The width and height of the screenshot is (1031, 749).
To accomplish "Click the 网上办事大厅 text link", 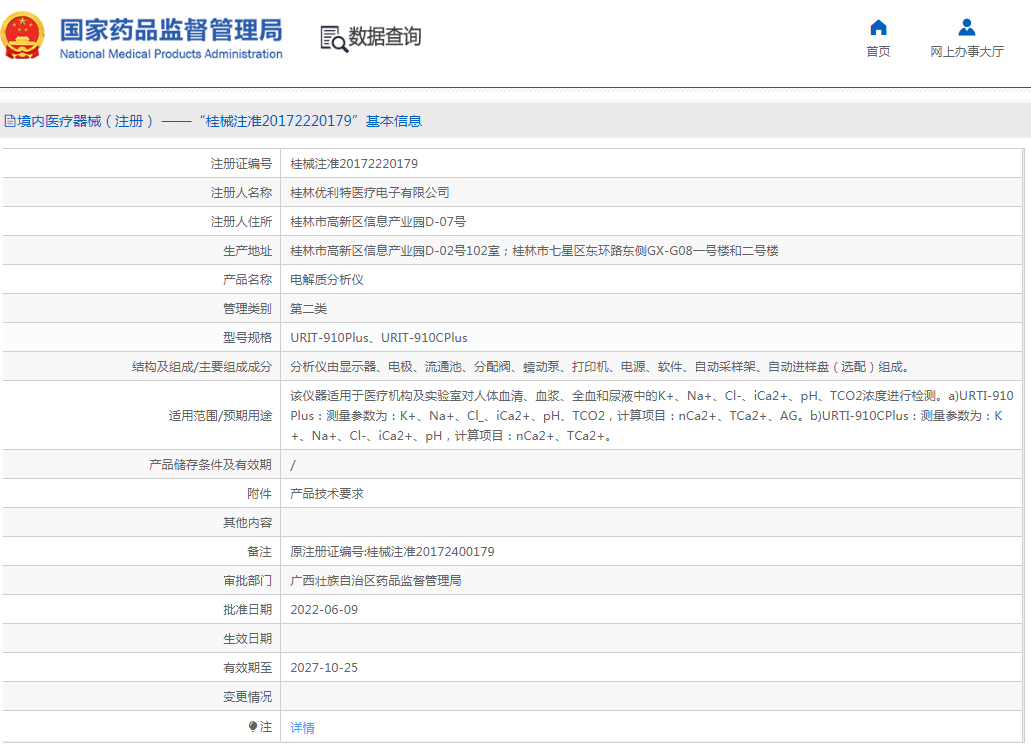I will 967,52.
